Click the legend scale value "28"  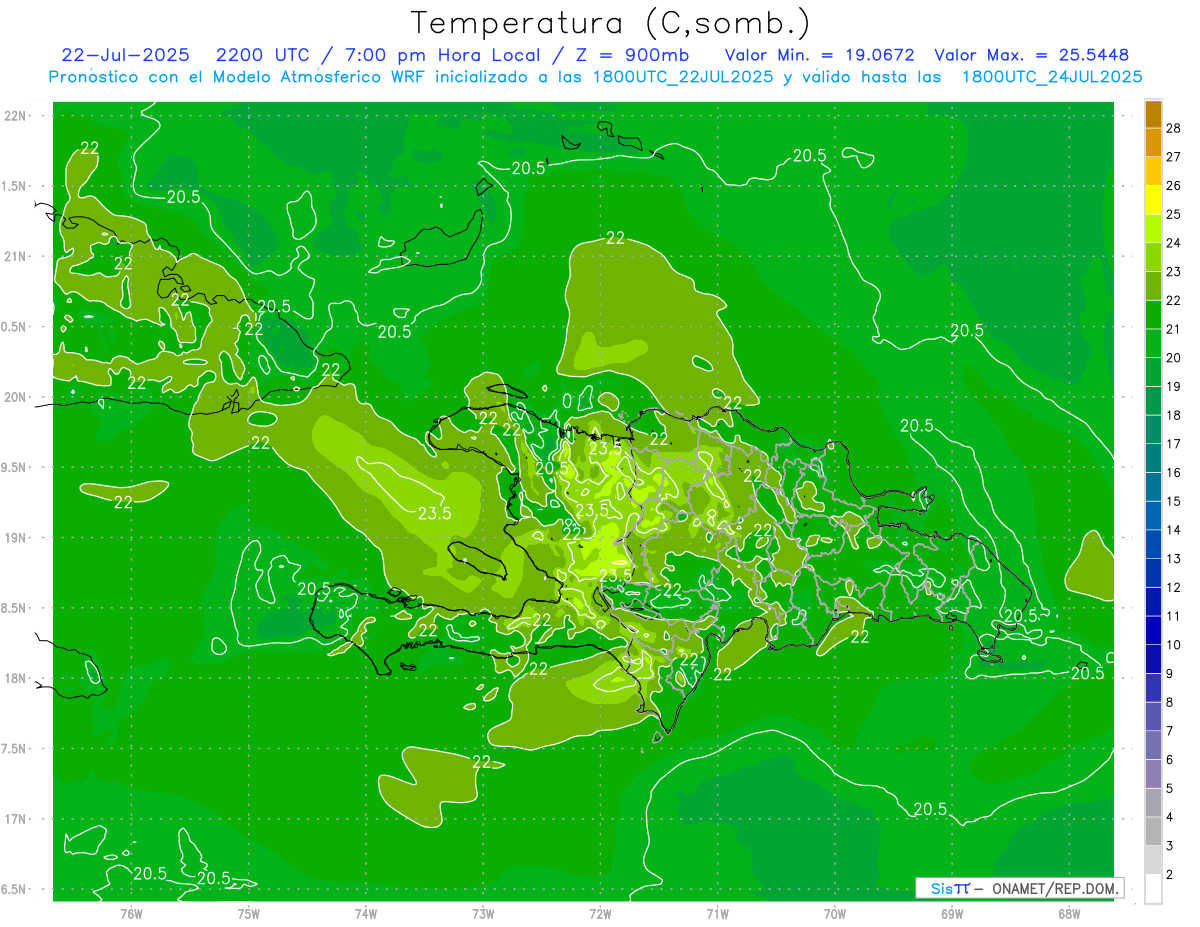1174,128
